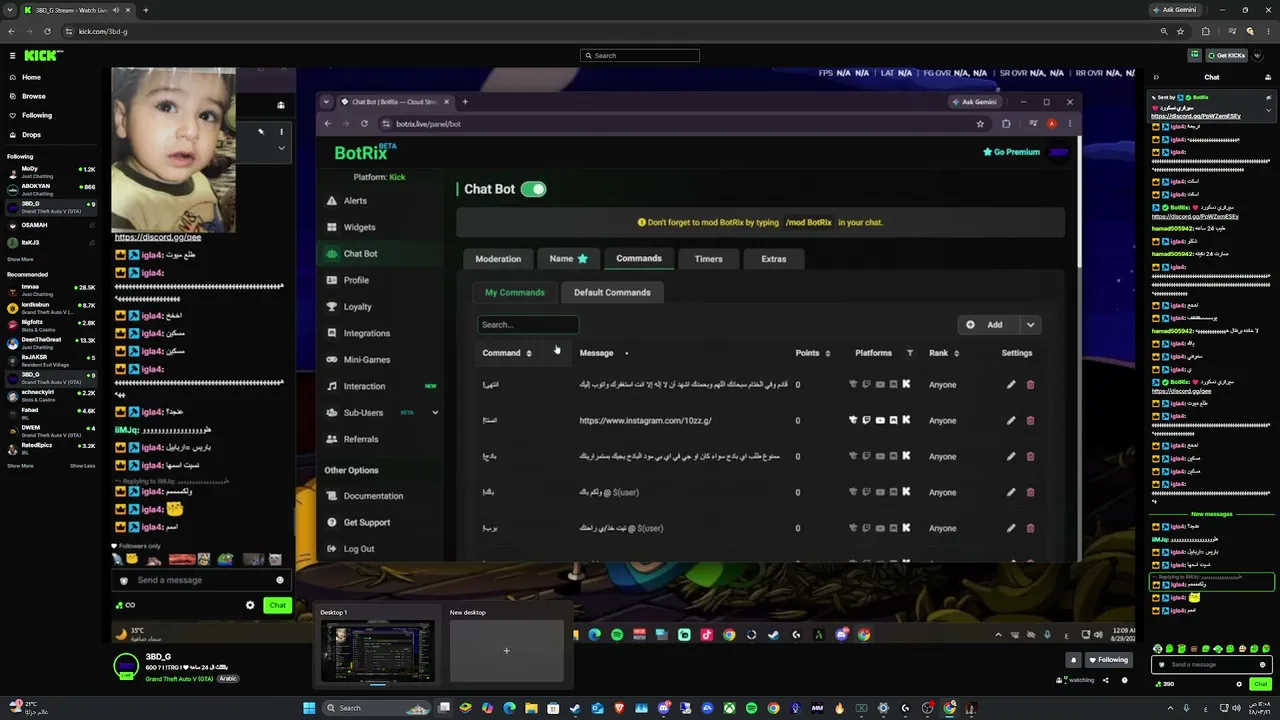Toggle Kick platform on instagram.com command
The image size is (1280, 720).
tap(906, 420)
